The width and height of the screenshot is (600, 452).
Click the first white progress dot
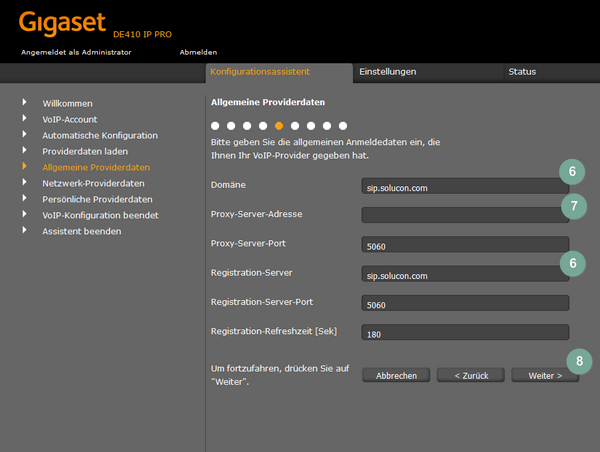tap(215, 127)
